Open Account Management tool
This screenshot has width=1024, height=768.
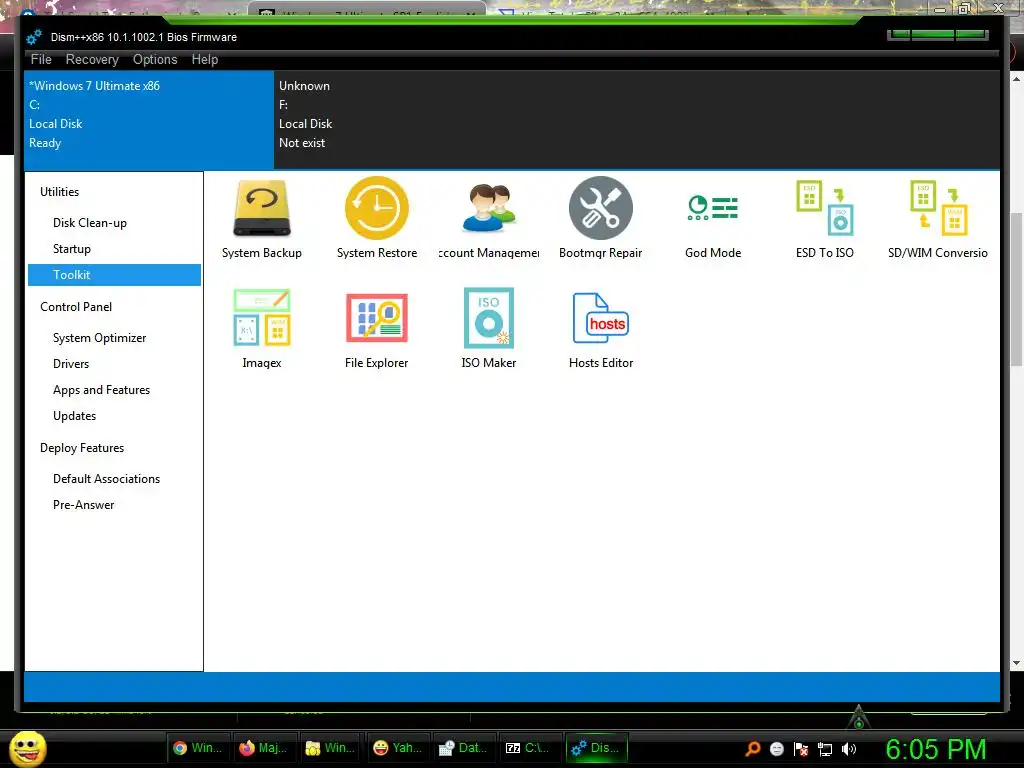tap(488, 218)
